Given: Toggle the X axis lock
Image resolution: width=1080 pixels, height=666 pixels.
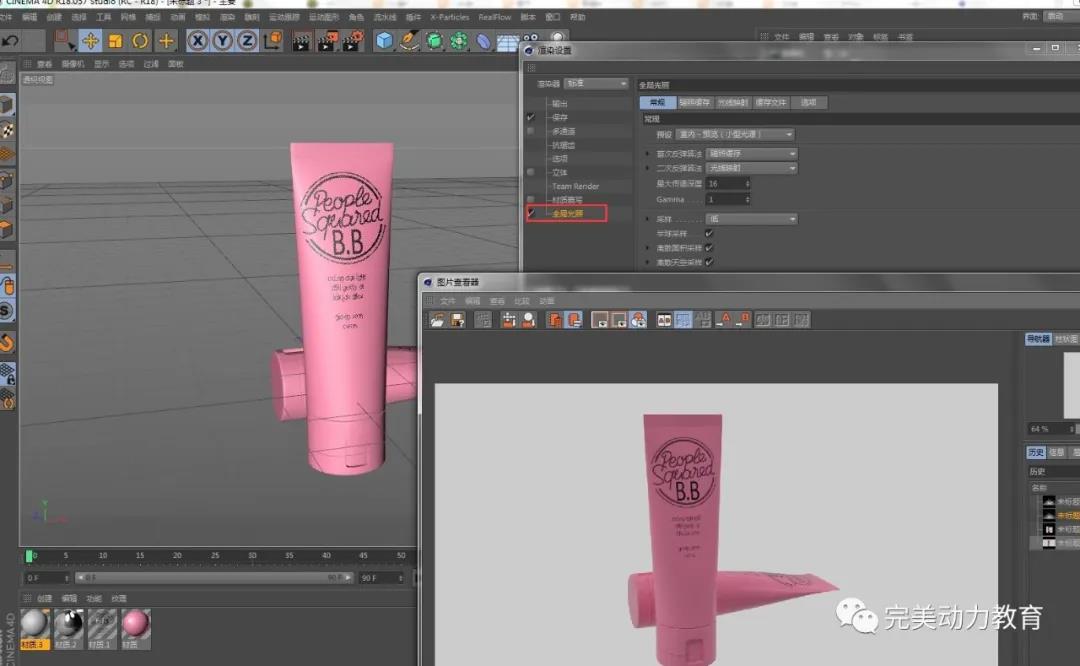Looking at the screenshot, I should point(197,41).
